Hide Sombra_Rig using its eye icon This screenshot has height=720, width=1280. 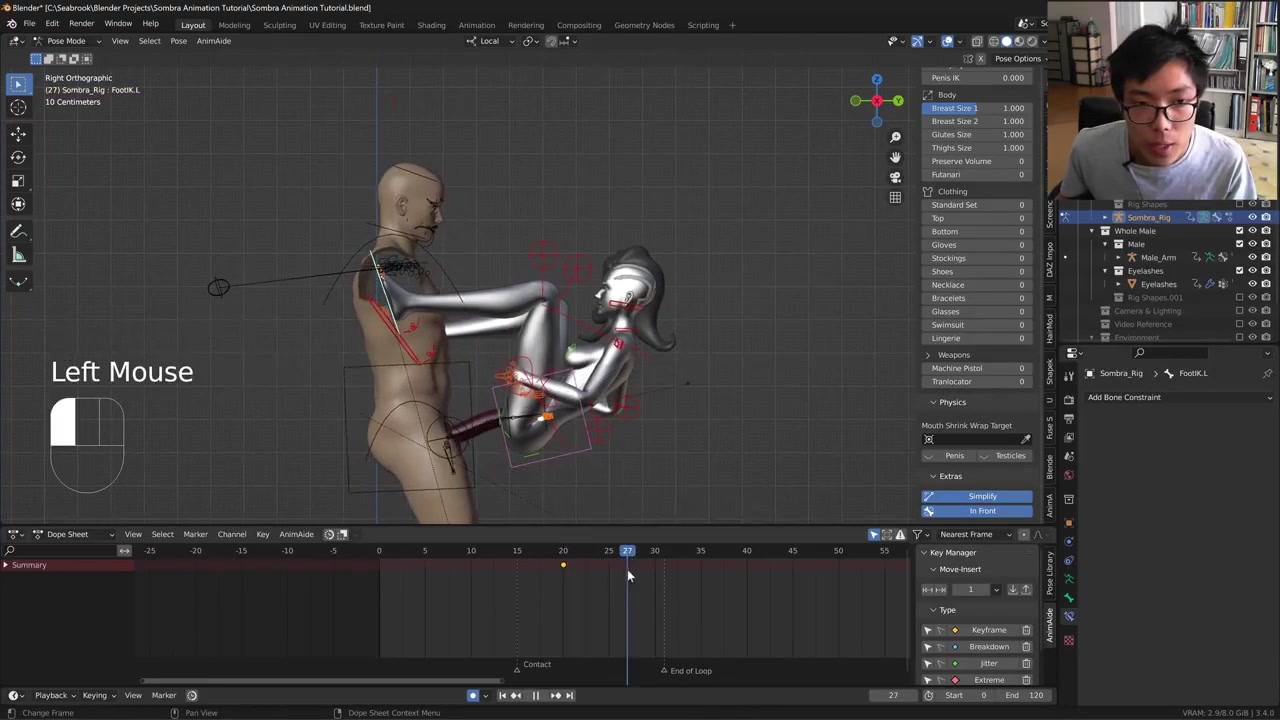(x=1252, y=217)
